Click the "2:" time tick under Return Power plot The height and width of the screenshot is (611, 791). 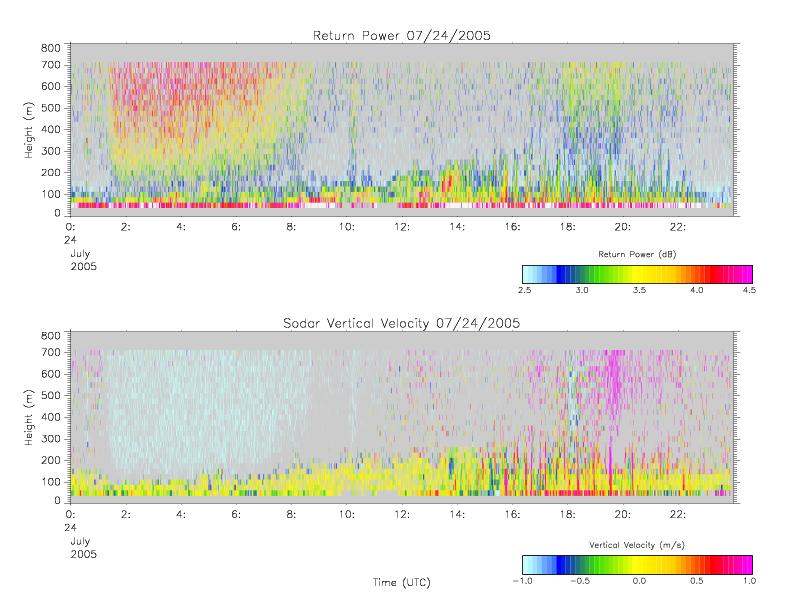click(126, 227)
